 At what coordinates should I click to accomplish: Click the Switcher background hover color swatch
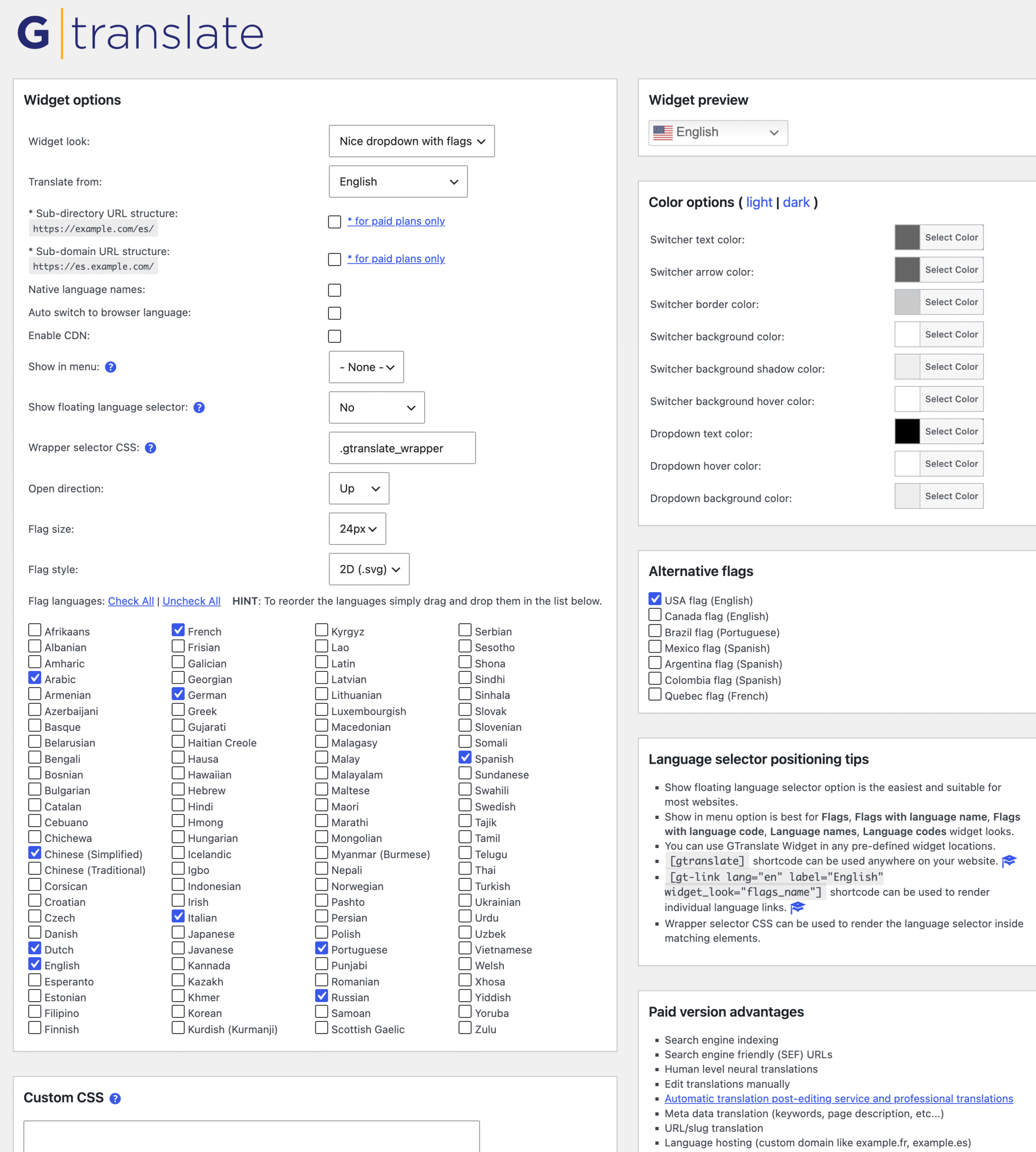[907, 399]
